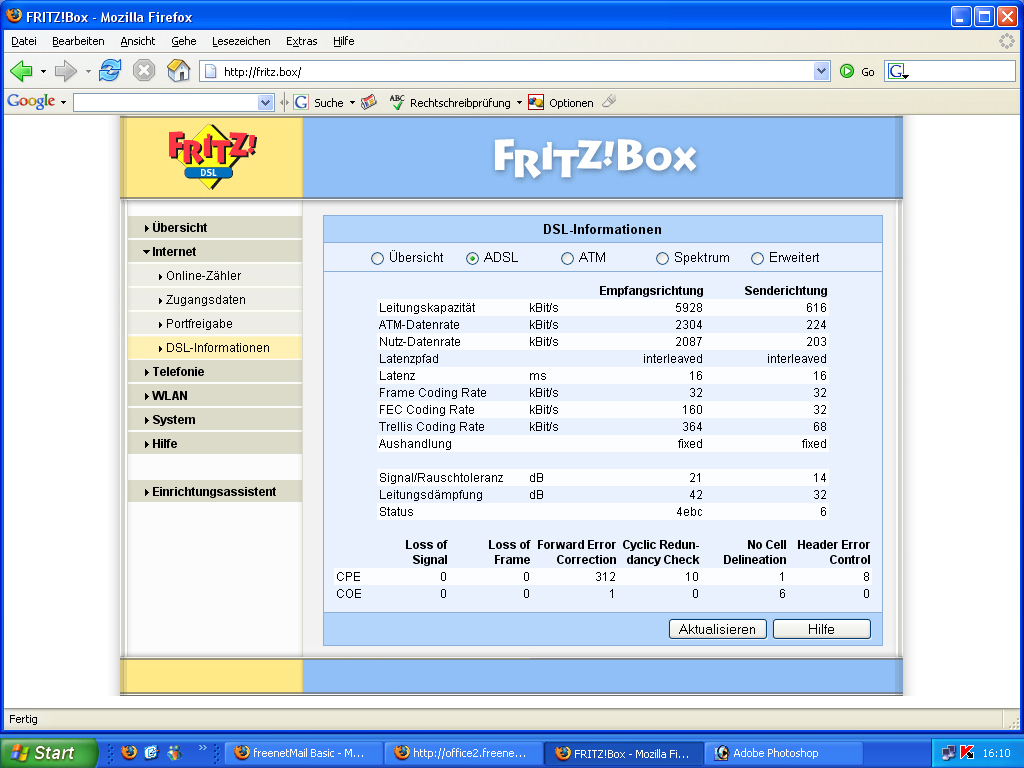This screenshot has width=1024, height=768.
Task: Click the FRITZ! DSL logo
Action: pyautogui.click(x=212, y=157)
